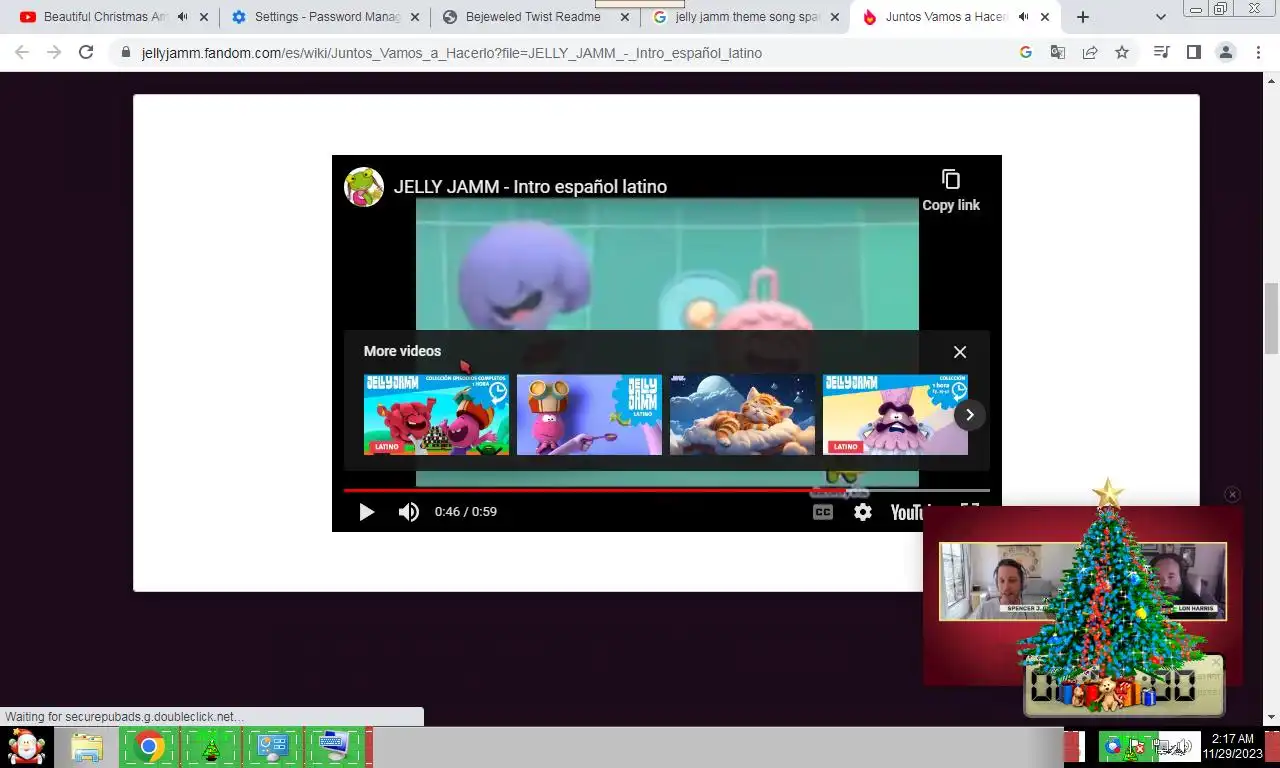Open Chrome from the taskbar
The image size is (1280, 768).
(x=149, y=747)
